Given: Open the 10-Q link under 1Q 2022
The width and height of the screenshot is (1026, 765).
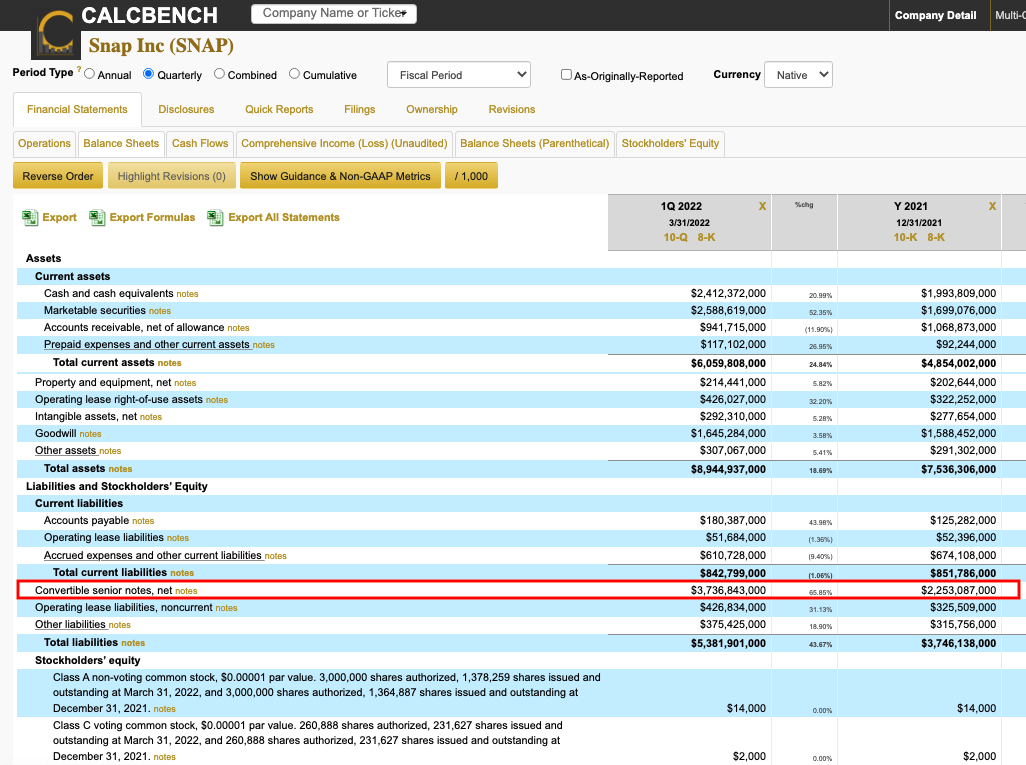Looking at the screenshot, I should [675, 237].
